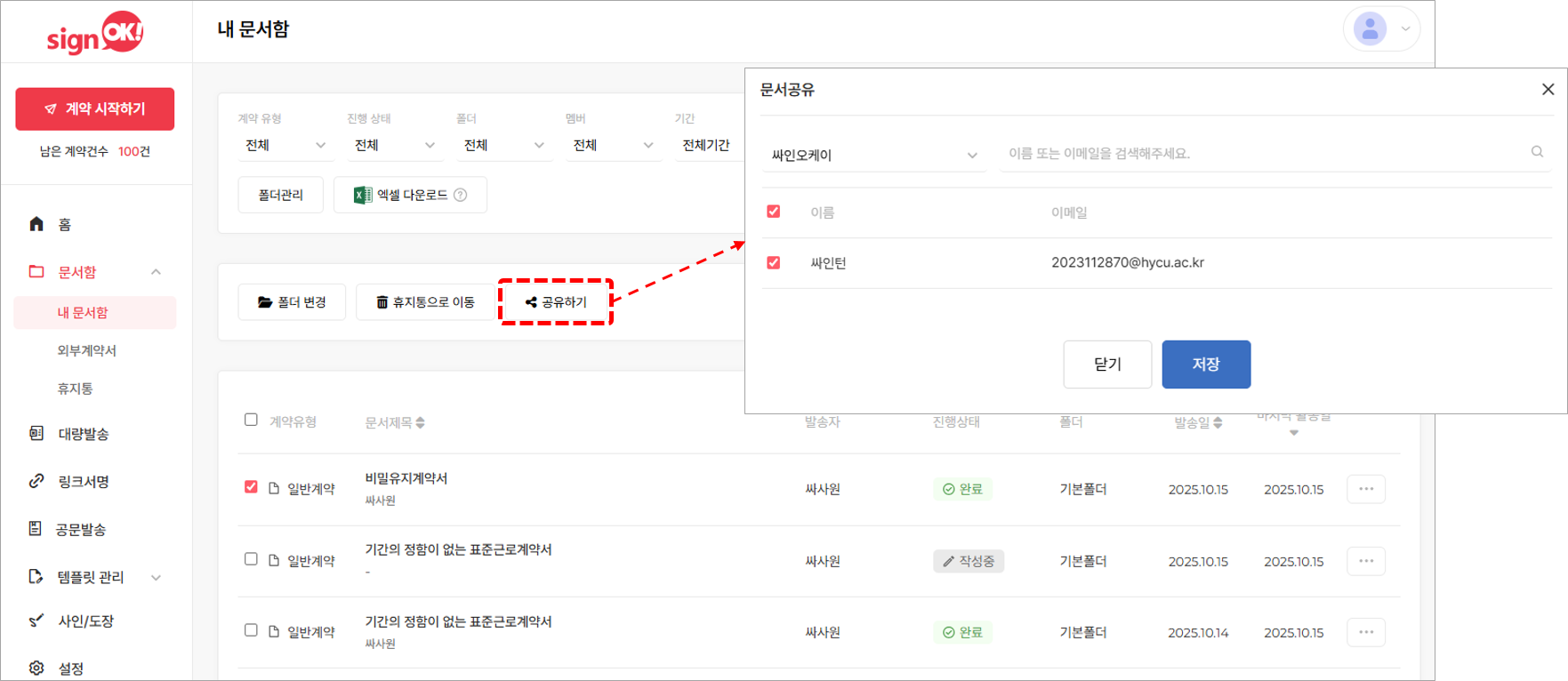Screen dimensions: 1568x681
Task: Check the 2025.10.14 표준근로계약서 row checkbox
Action: pos(251,630)
